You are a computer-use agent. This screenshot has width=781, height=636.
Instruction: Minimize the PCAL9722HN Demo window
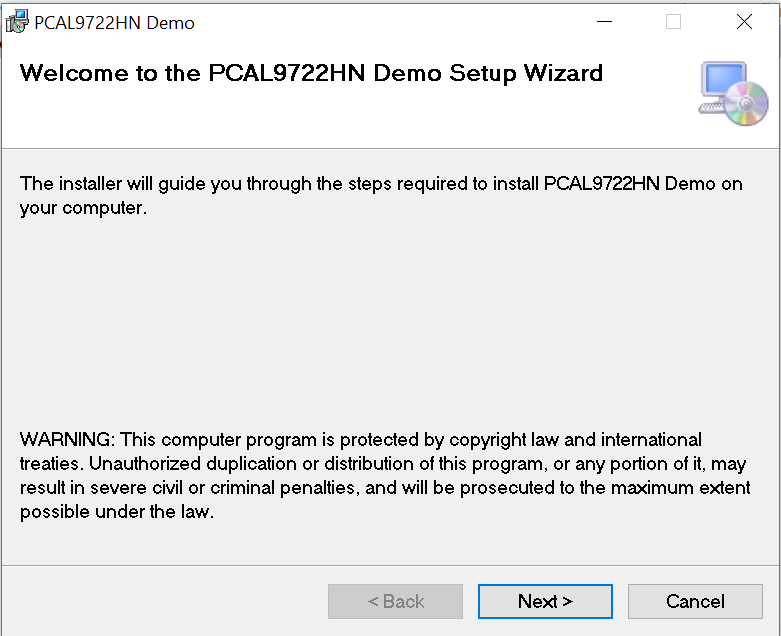[x=605, y=22]
